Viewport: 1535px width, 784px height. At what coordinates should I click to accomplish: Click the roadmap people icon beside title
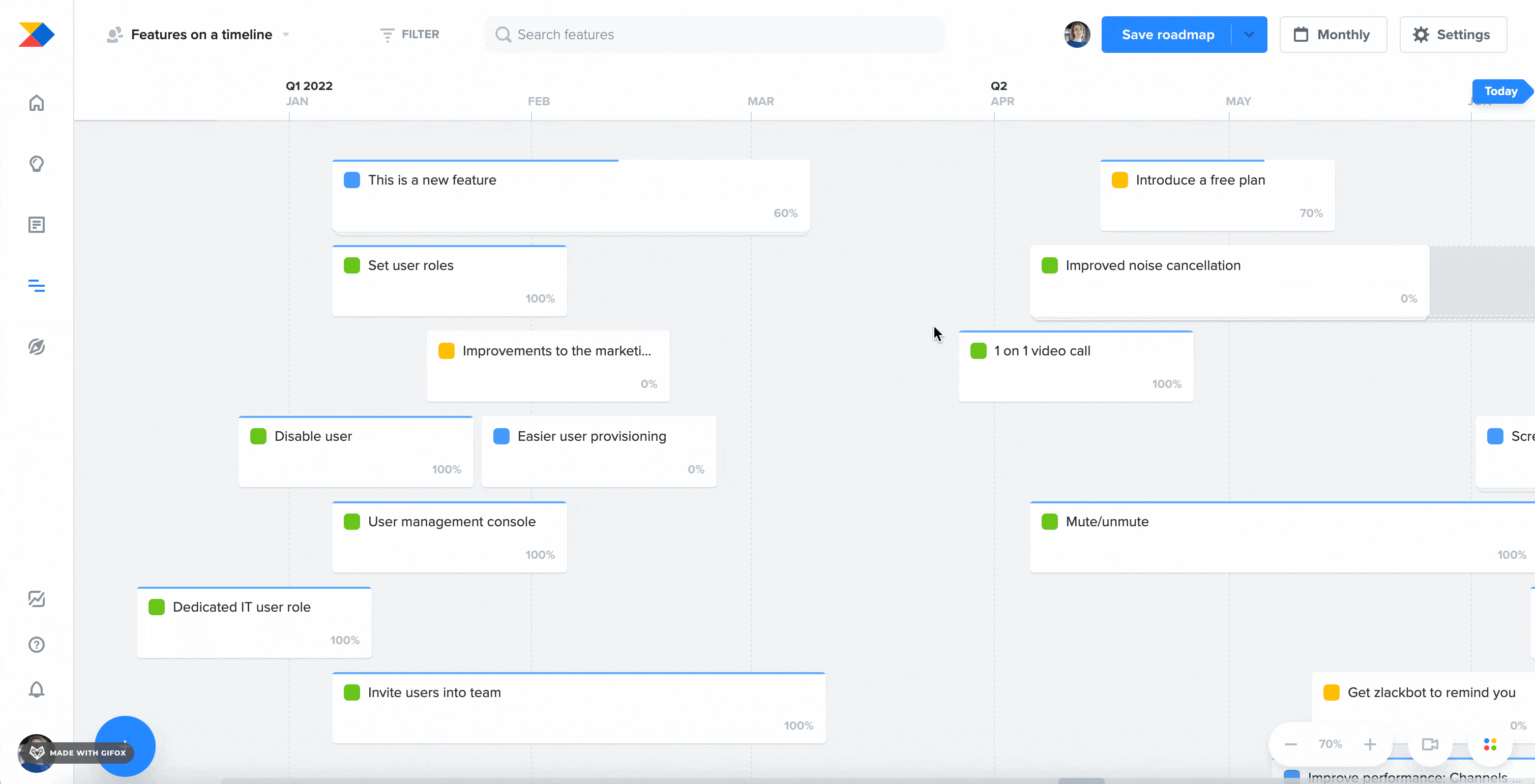(114, 35)
